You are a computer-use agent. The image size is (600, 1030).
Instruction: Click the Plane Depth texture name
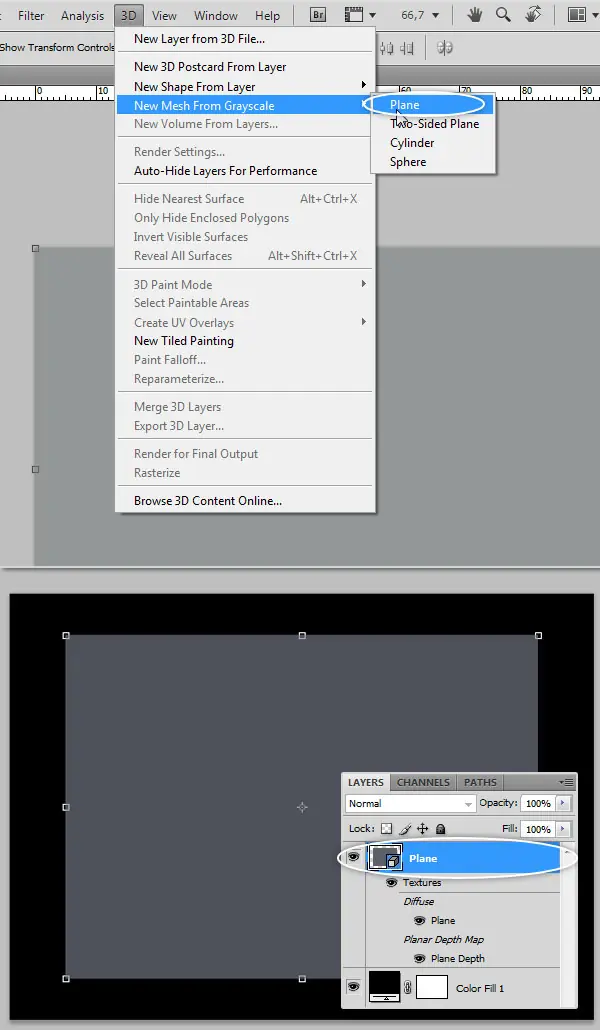[x=457, y=958]
